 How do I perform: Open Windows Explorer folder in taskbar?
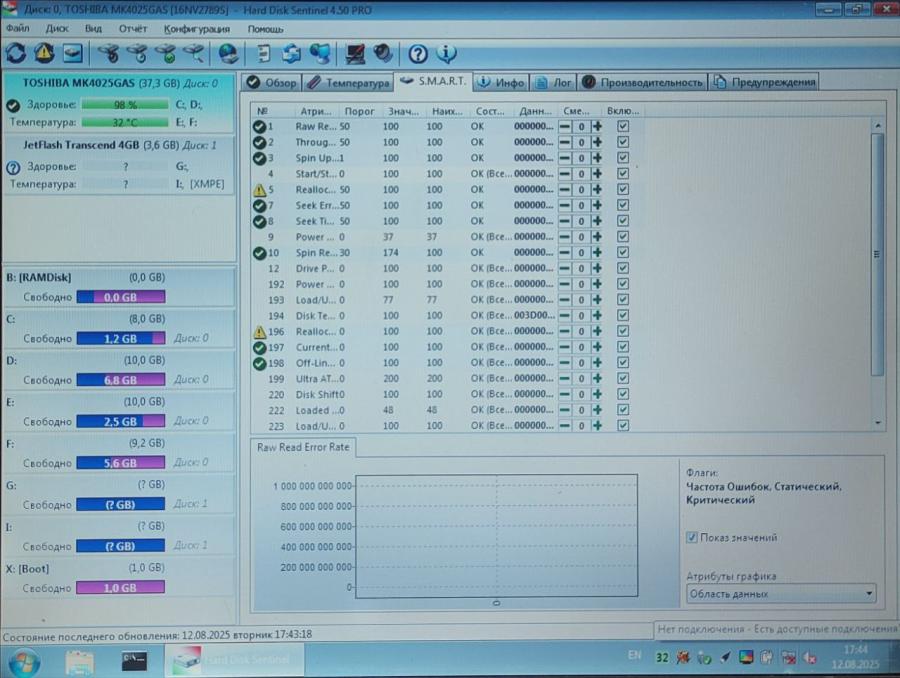click(x=80, y=662)
